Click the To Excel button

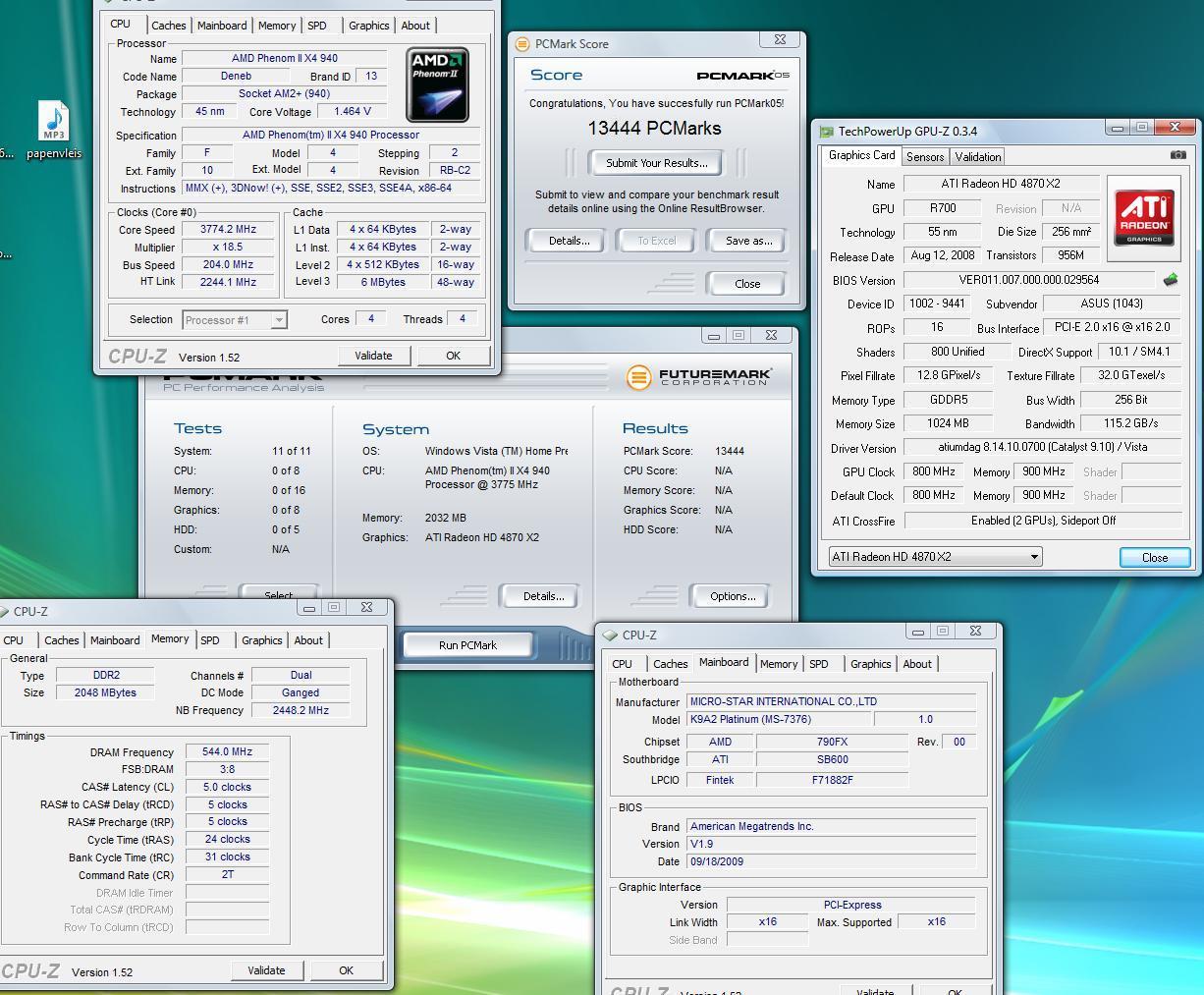[656, 241]
